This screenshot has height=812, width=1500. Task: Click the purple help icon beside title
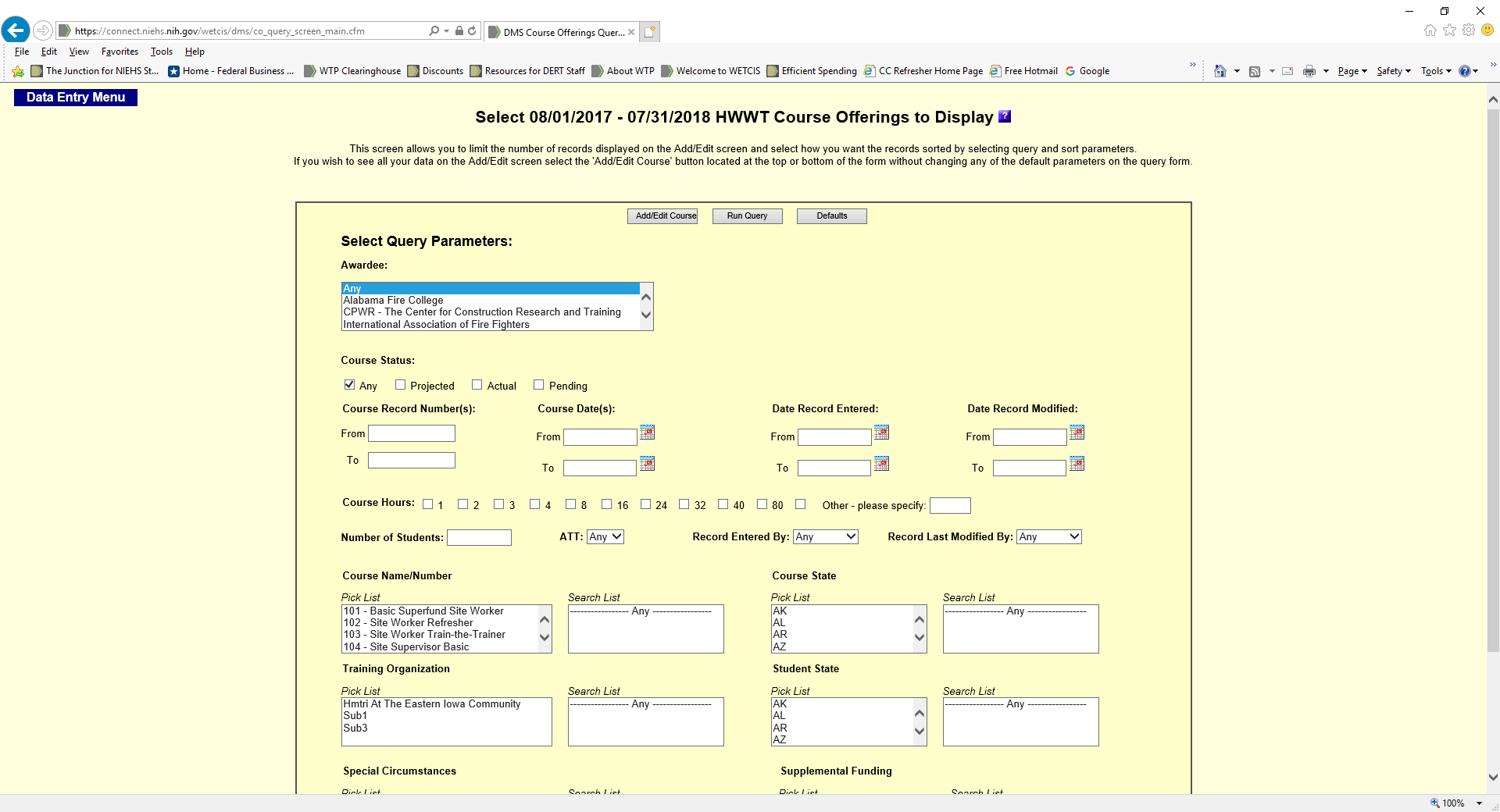[x=1005, y=116]
